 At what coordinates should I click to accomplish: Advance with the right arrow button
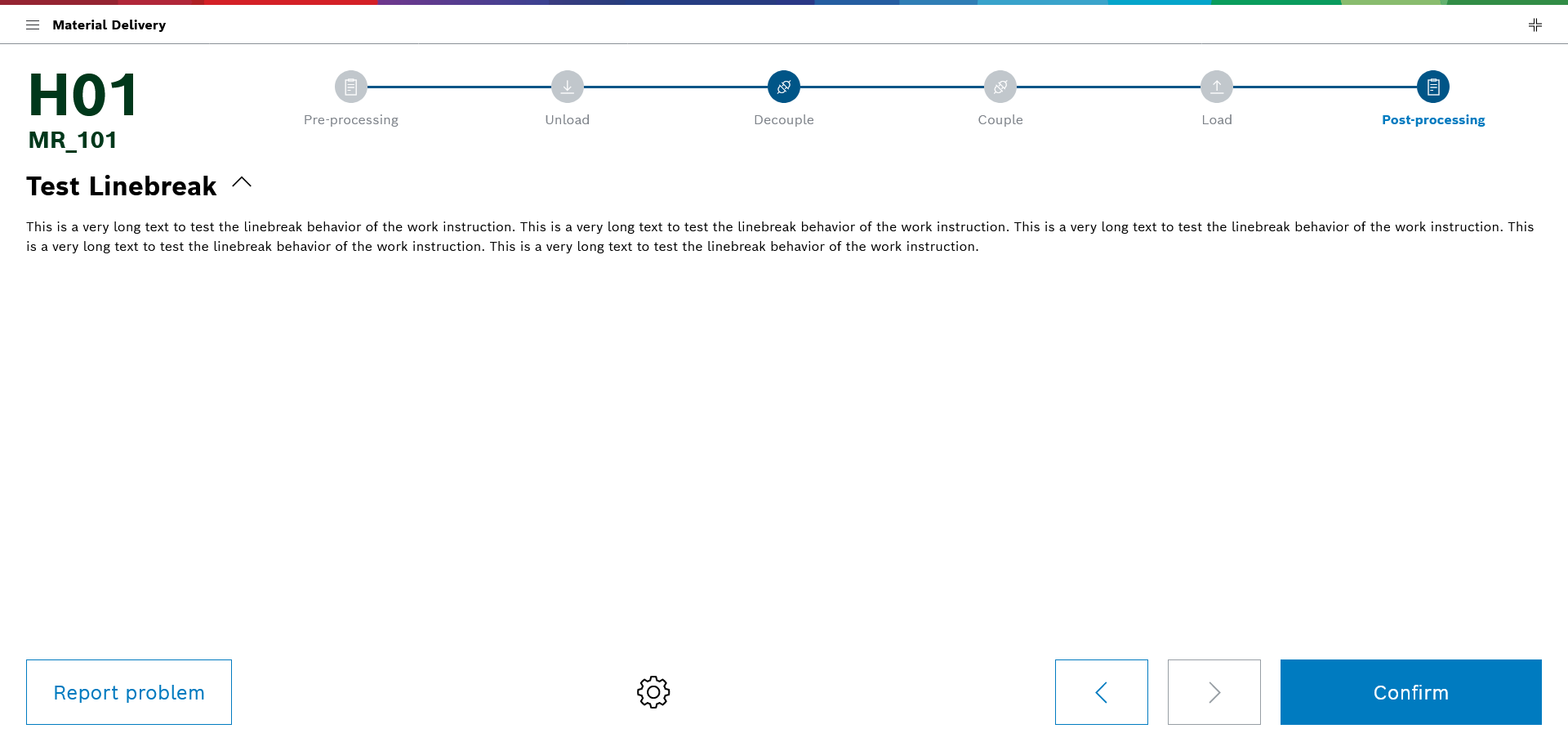click(1214, 692)
